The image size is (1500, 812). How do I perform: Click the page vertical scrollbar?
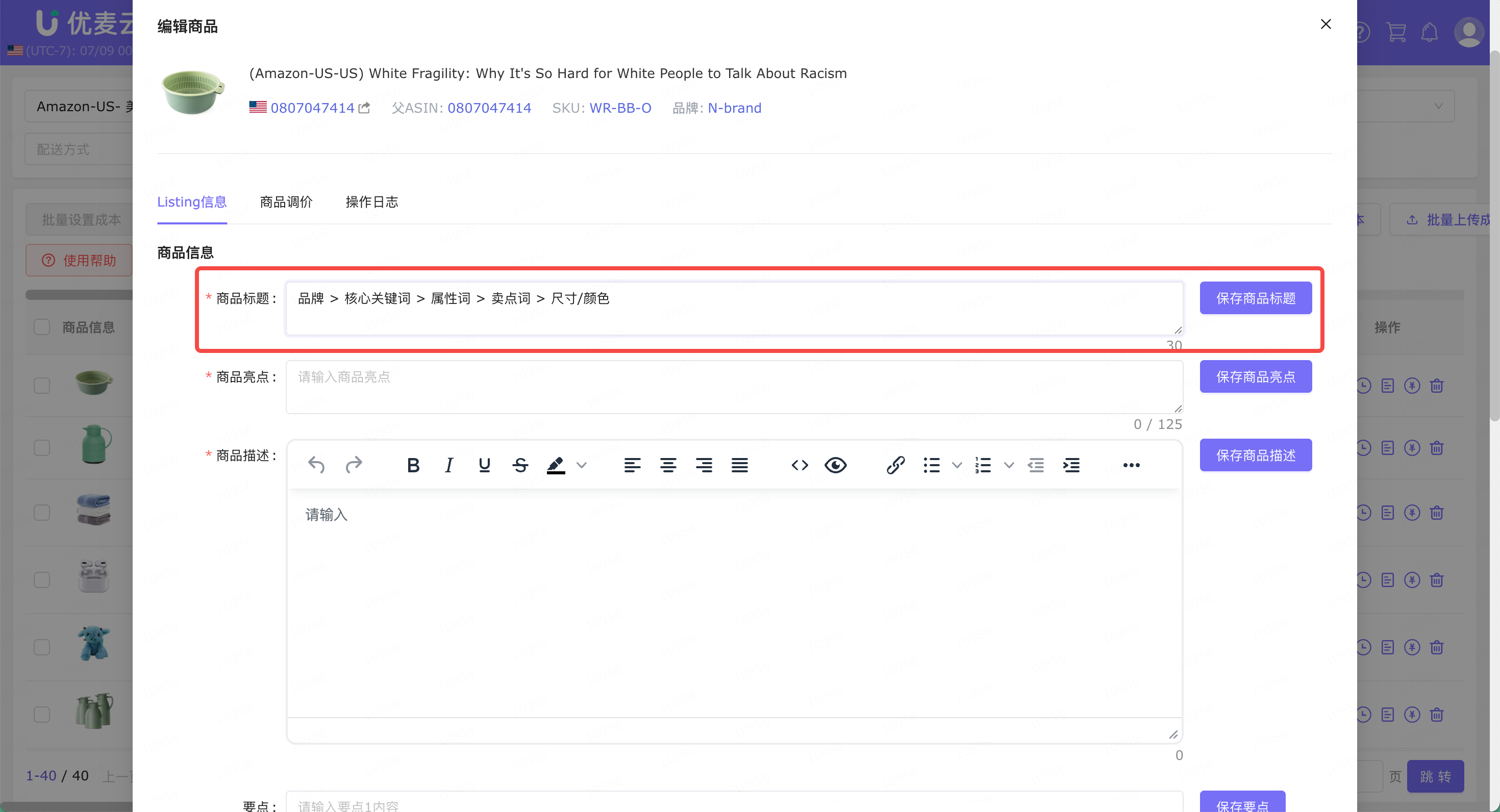1495,236
